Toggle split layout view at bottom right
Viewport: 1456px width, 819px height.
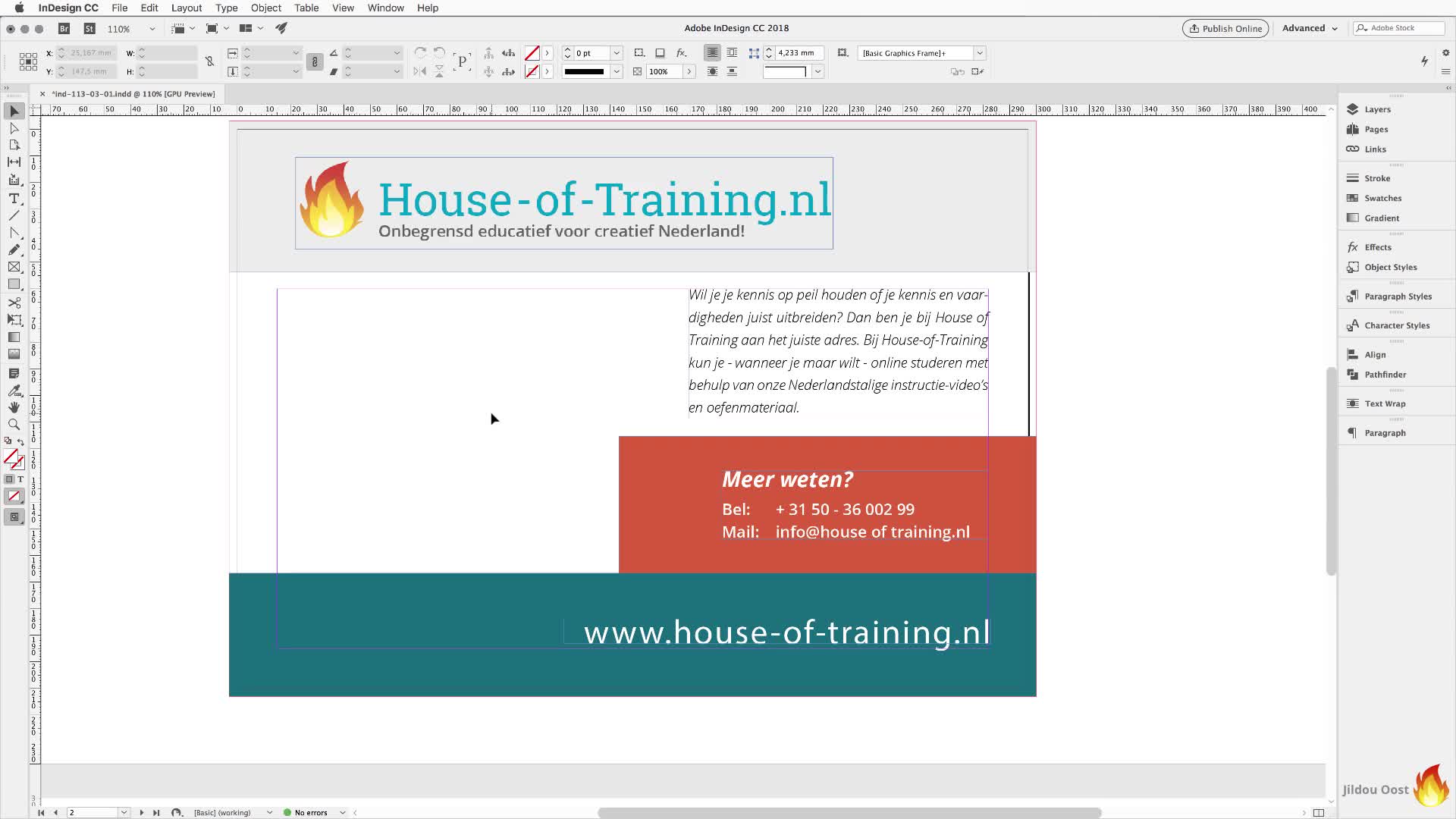coord(1319,812)
